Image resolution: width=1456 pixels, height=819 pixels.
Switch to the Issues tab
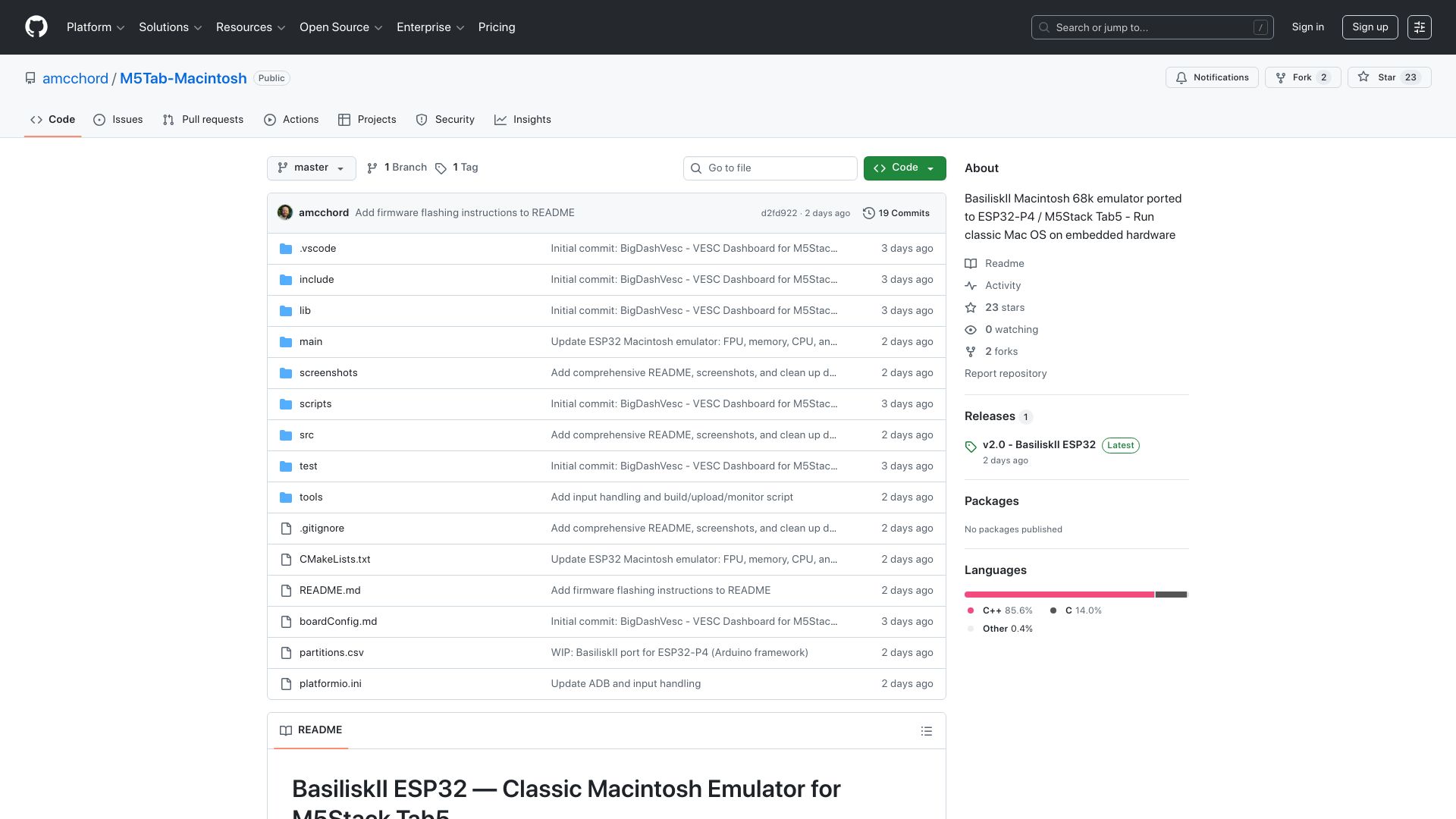118,120
